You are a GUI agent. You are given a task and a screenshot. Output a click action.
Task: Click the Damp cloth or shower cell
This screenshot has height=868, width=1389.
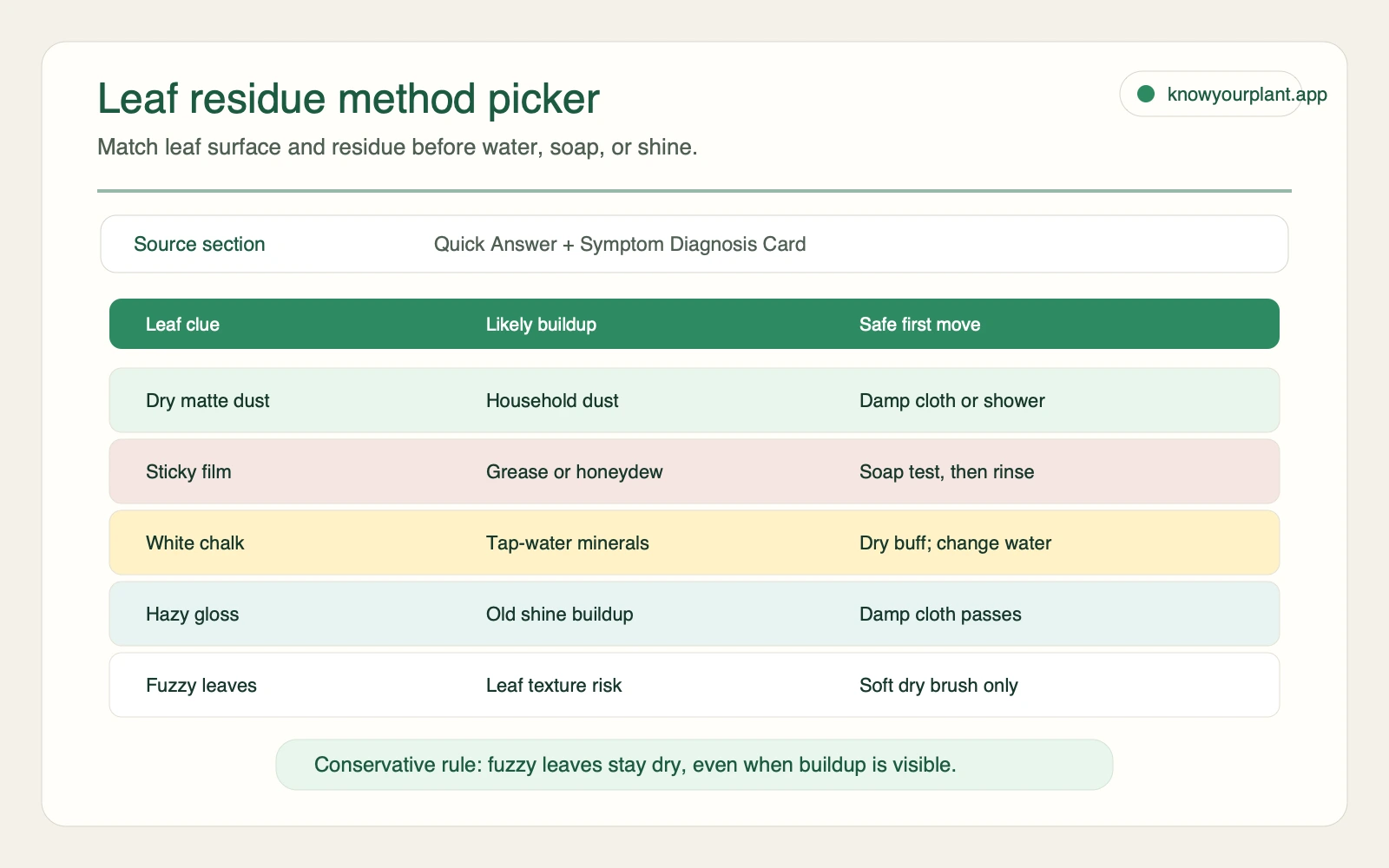(951, 401)
